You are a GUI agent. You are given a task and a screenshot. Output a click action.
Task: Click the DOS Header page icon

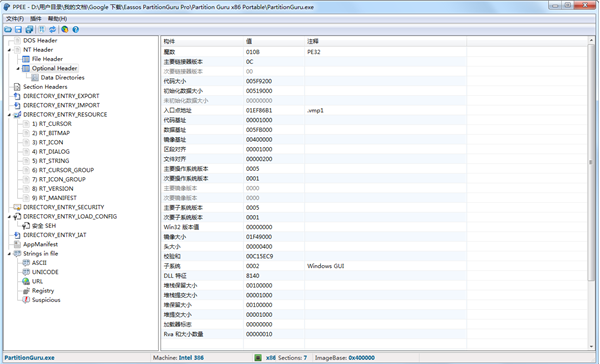(17, 41)
